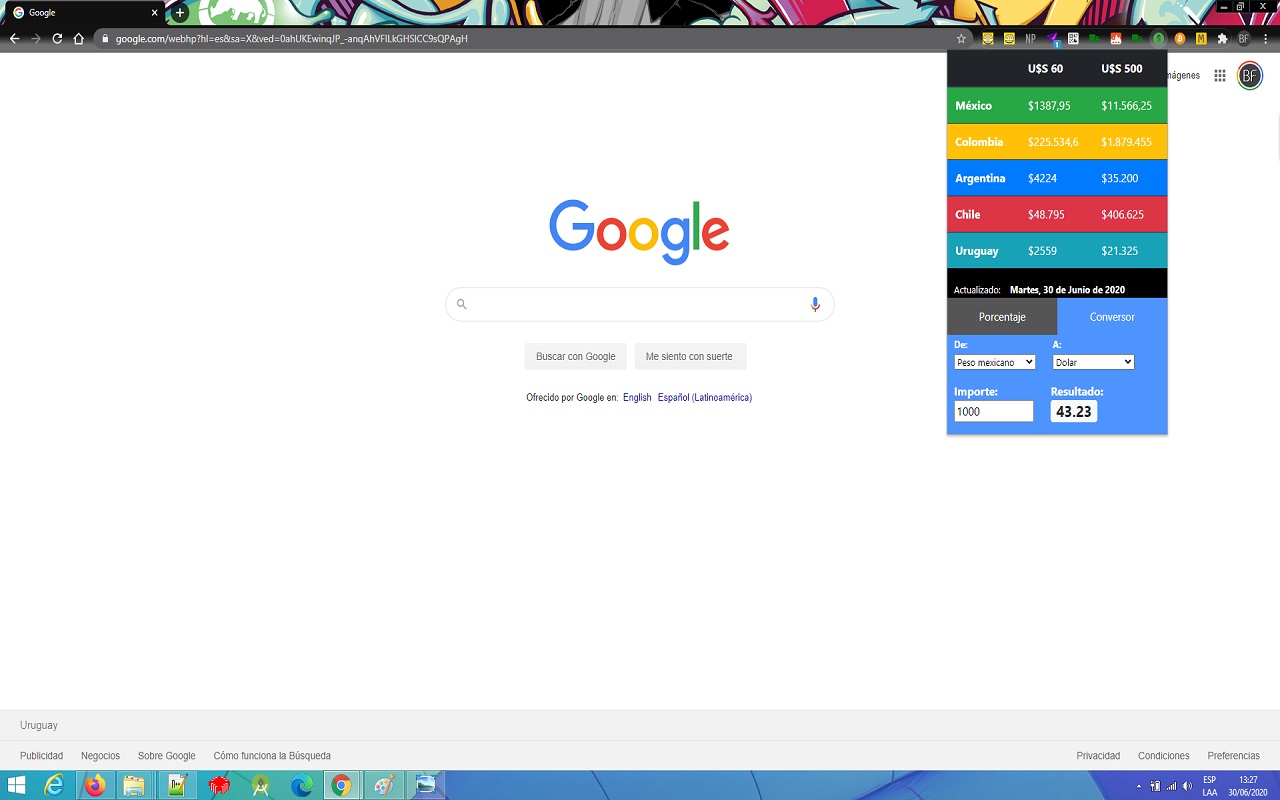This screenshot has height=800, width=1280.
Task: Click México value $1387,95
Action: pos(1049,106)
